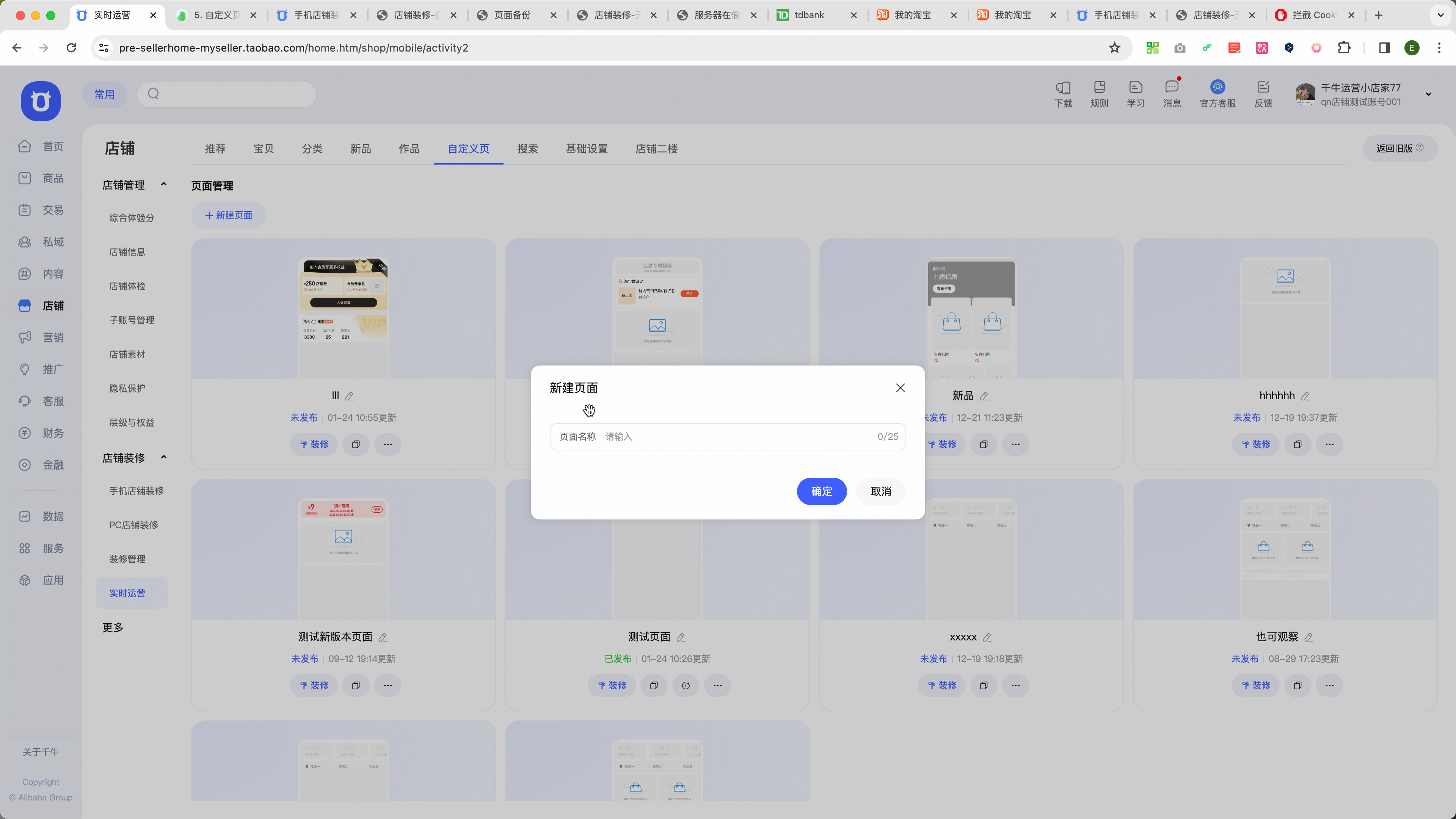
Task: Click 装修 on the 测试页面 card
Action: pyautogui.click(x=612, y=686)
